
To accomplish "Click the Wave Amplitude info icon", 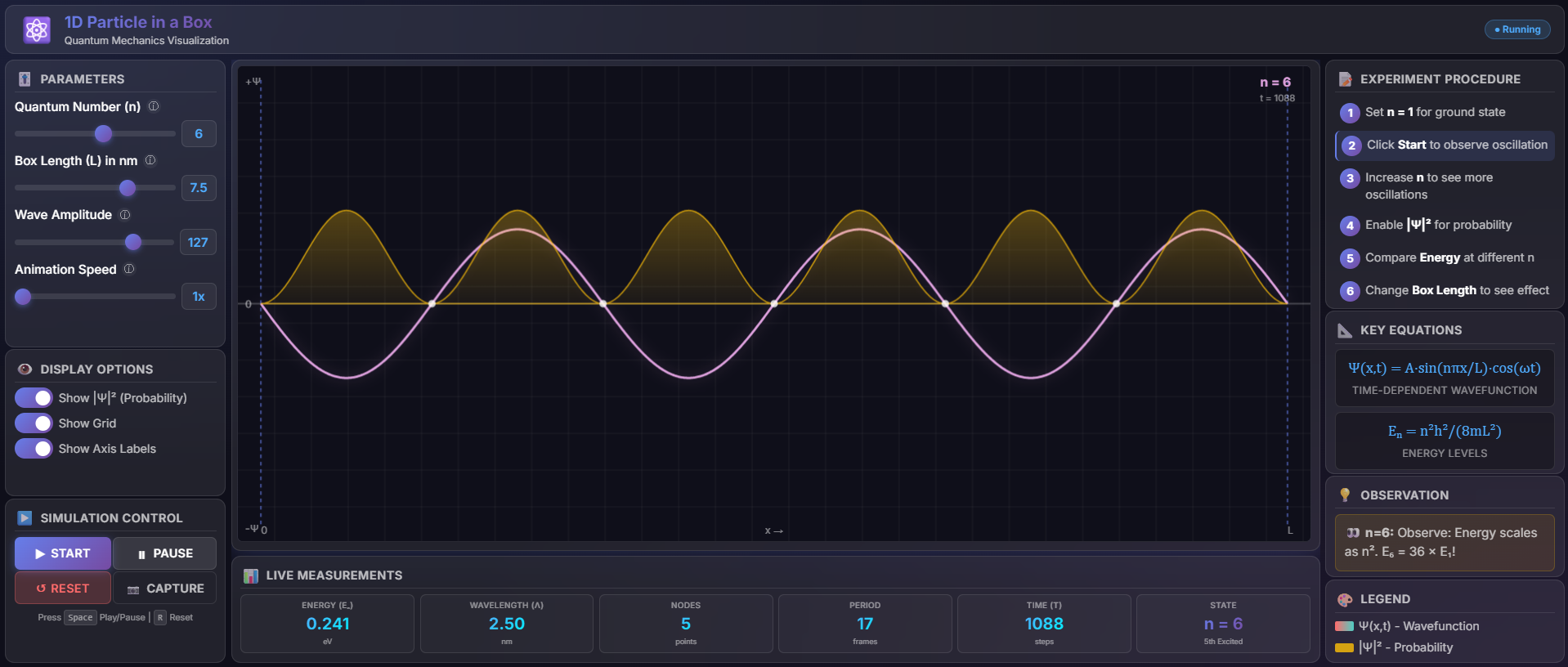I will (125, 215).
